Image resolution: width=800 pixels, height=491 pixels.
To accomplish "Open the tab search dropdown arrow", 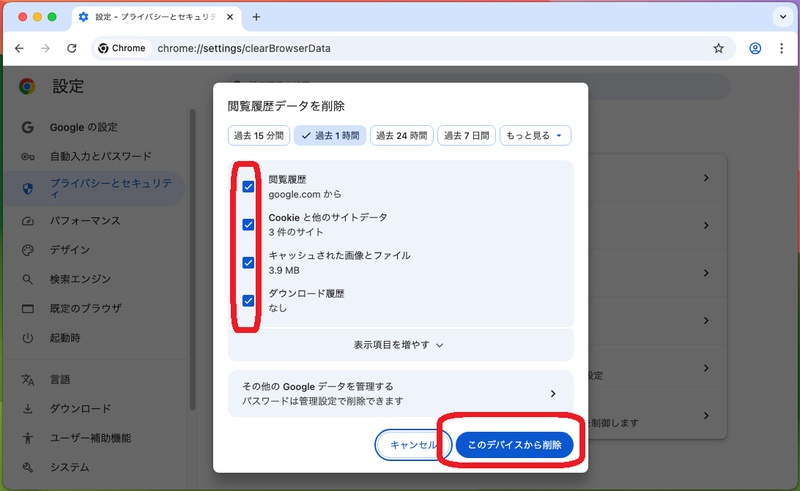I will (x=783, y=17).
